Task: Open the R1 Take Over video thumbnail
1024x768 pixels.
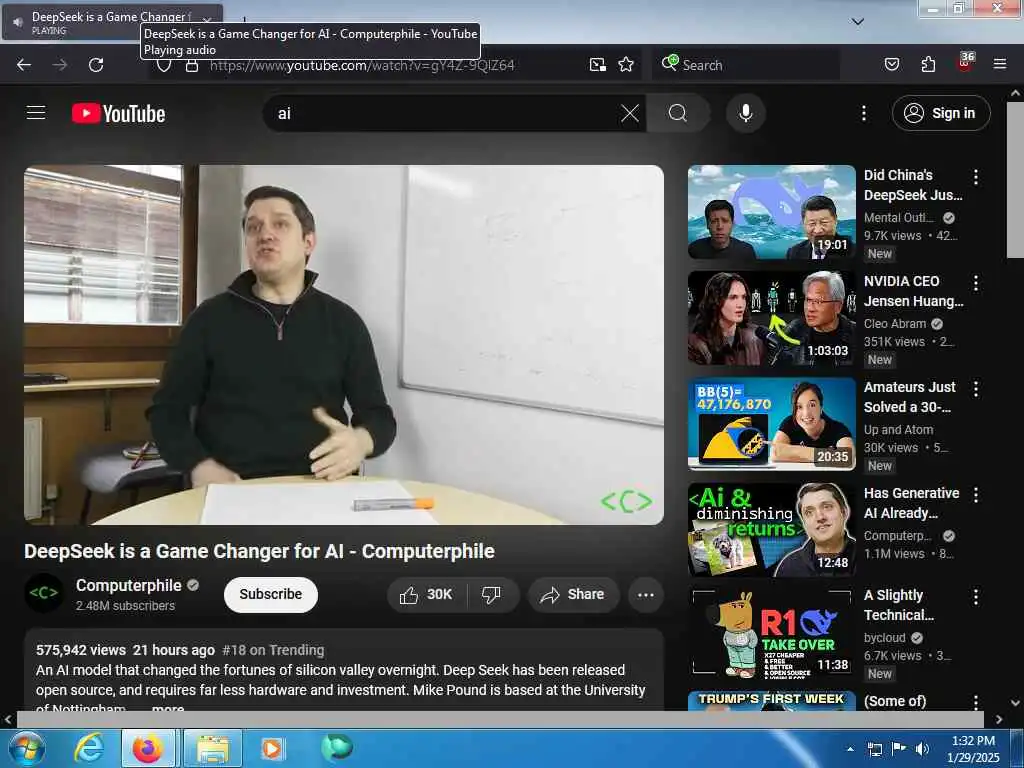Action: tap(771, 633)
